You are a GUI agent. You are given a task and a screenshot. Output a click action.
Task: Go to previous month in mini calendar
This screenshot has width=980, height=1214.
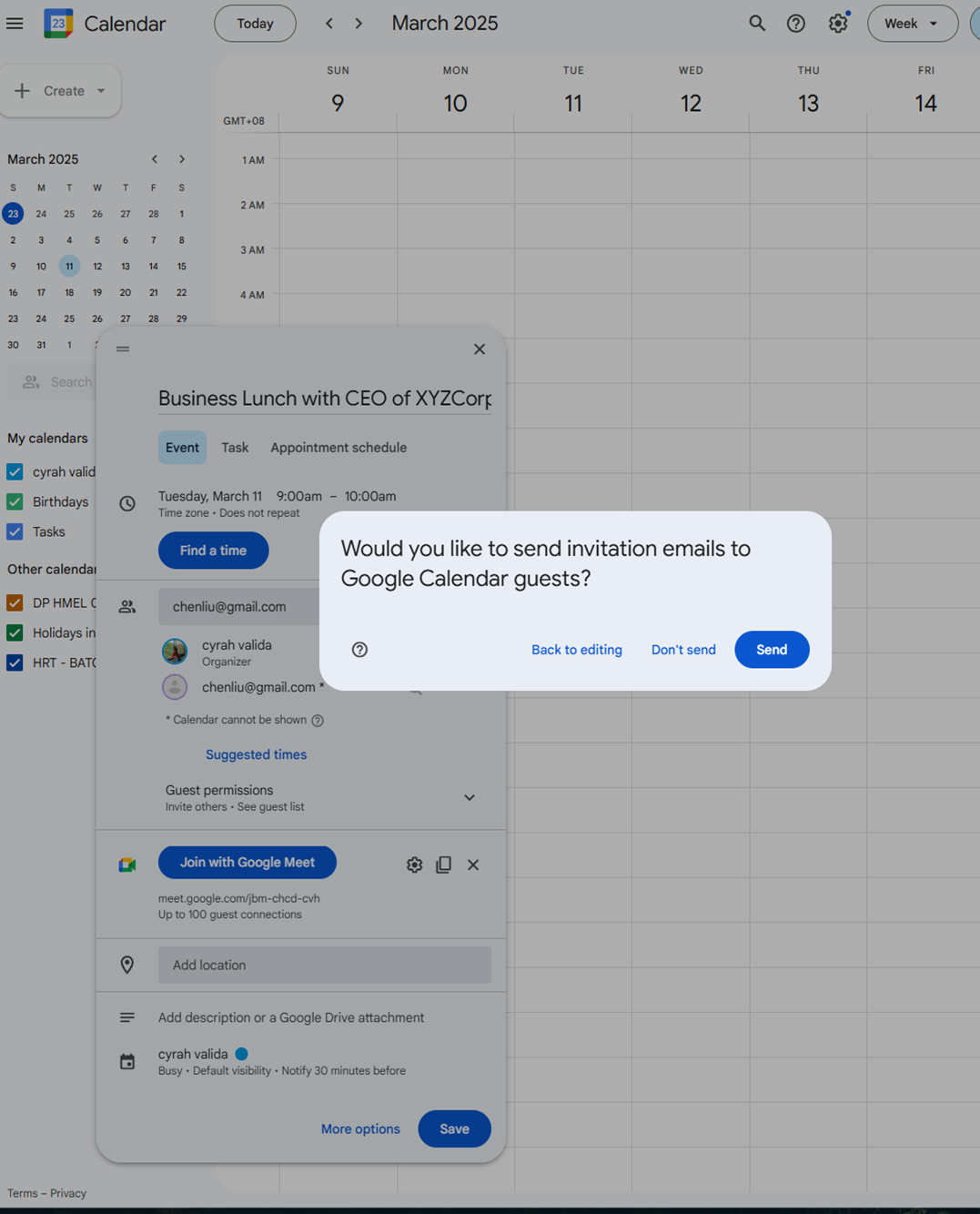click(155, 159)
